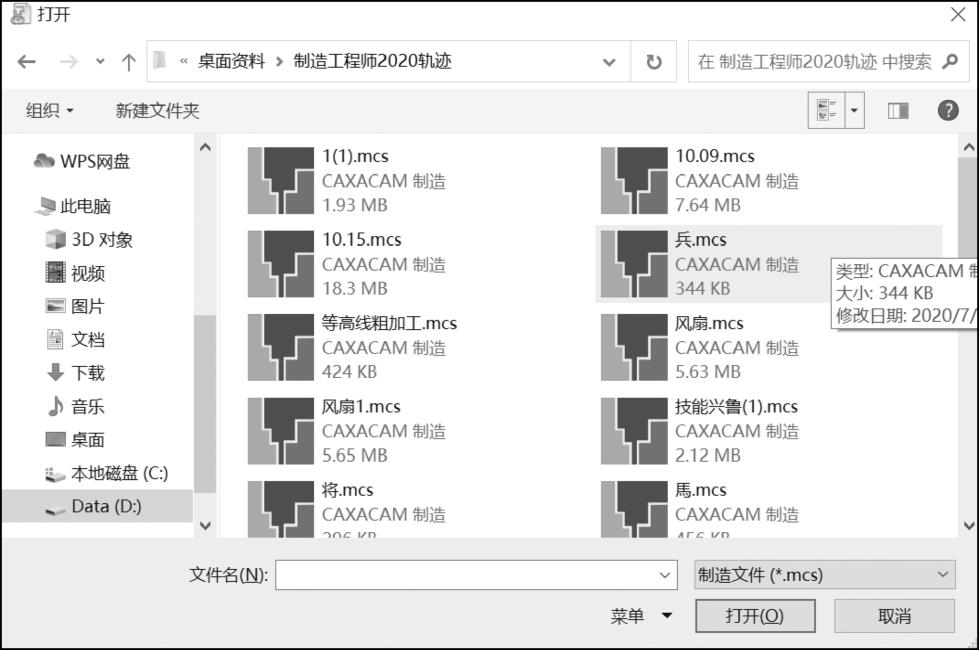The image size is (980, 651).
Task: Expand the address bar history dropdown
Action: 609,62
